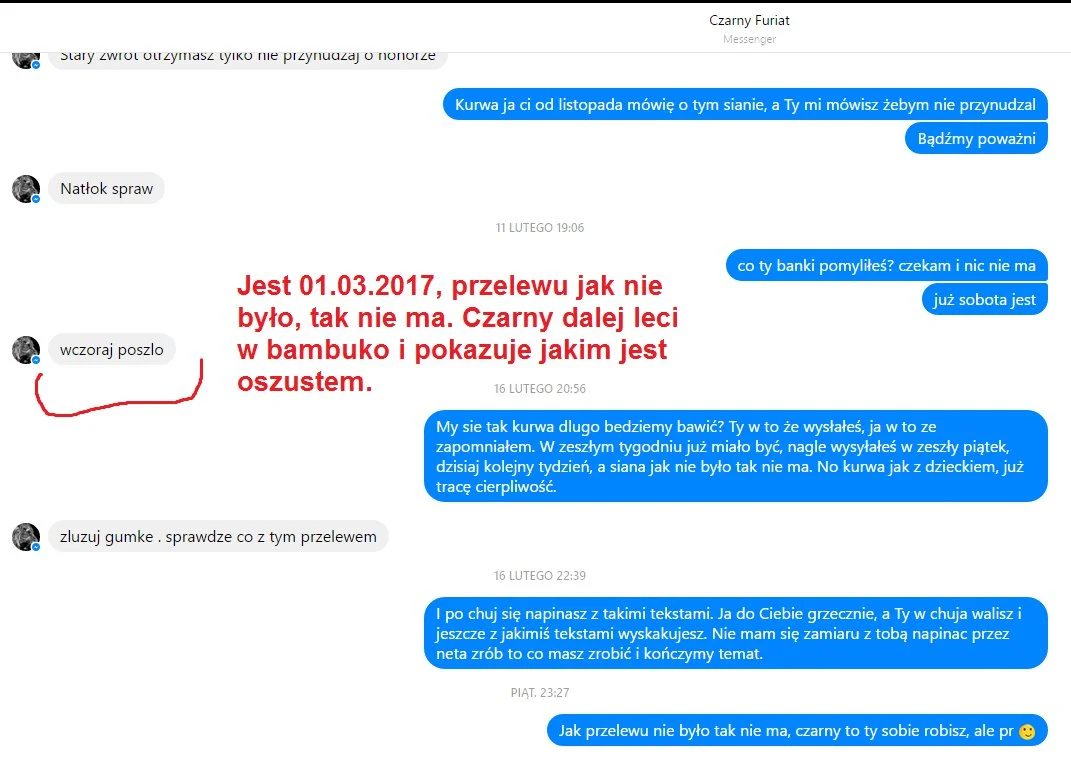1071x760 pixels.
Task: Click the avatar next to 'wczoraj poszlo'
Action: point(26,350)
